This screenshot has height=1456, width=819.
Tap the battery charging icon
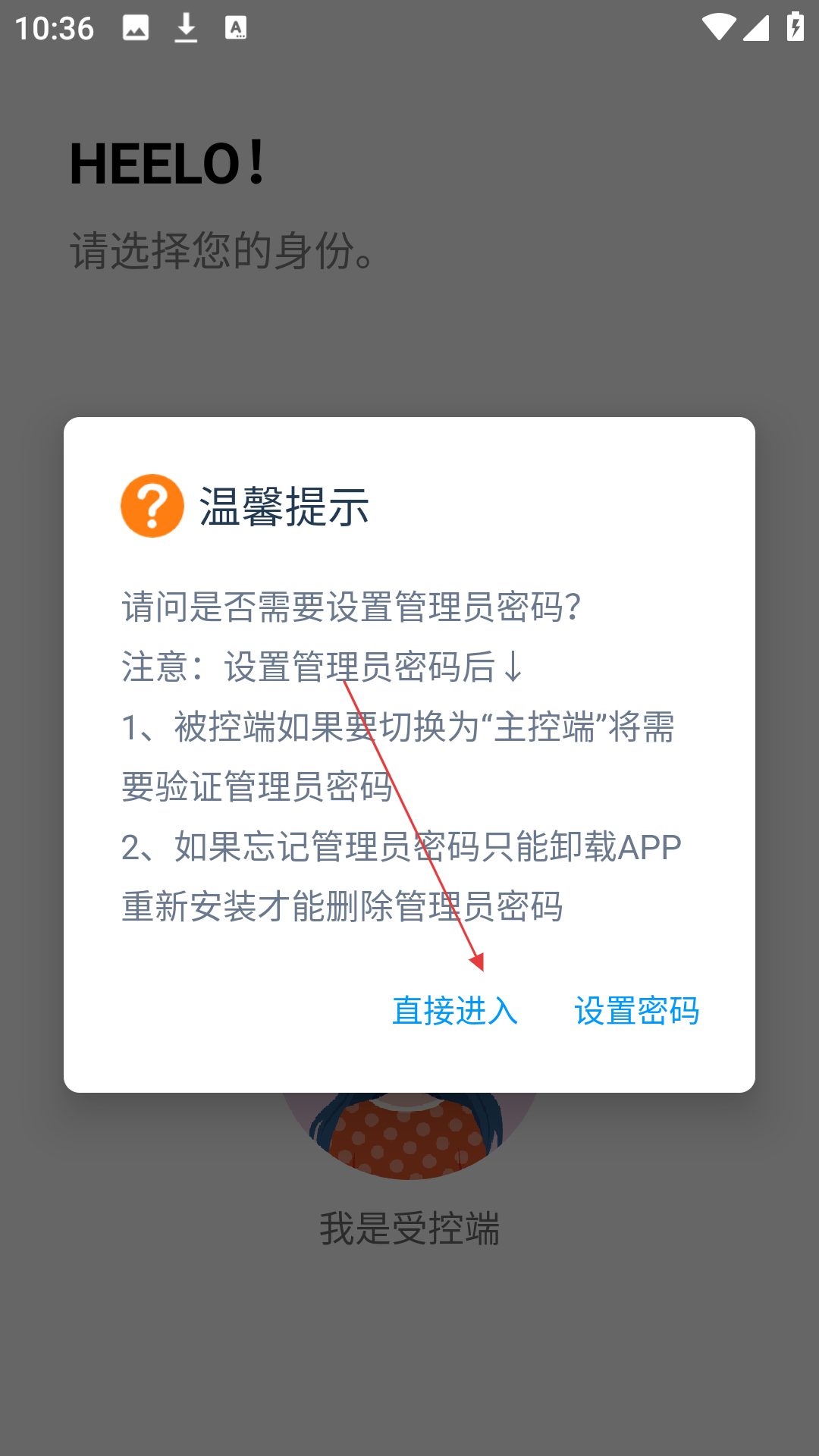pos(795,27)
